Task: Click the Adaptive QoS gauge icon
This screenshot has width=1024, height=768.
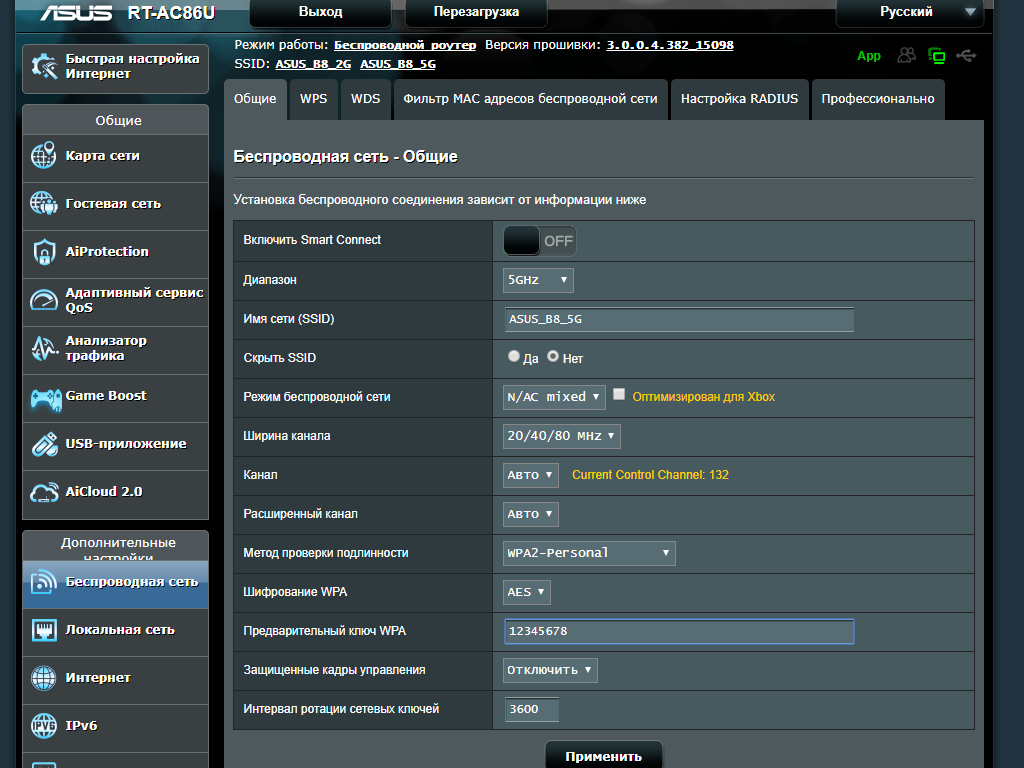Action: coord(44,300)
